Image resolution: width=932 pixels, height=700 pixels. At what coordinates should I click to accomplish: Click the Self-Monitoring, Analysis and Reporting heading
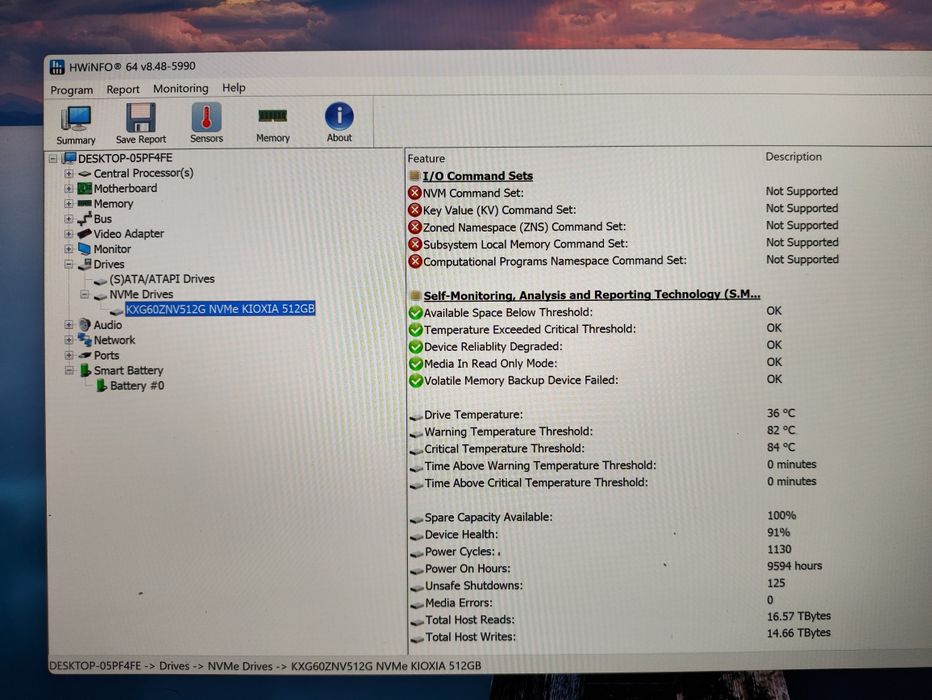tap(591, 295)
